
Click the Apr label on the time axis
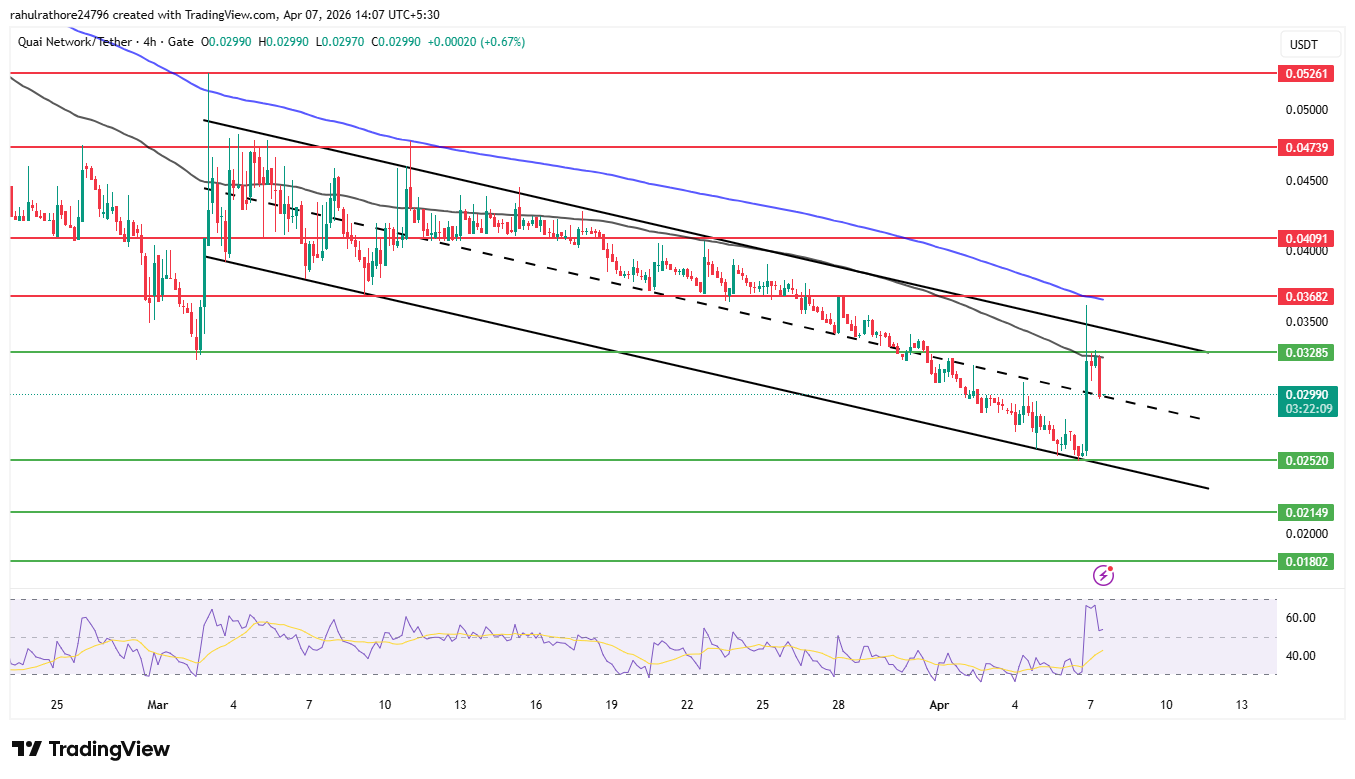pos(938,705)
